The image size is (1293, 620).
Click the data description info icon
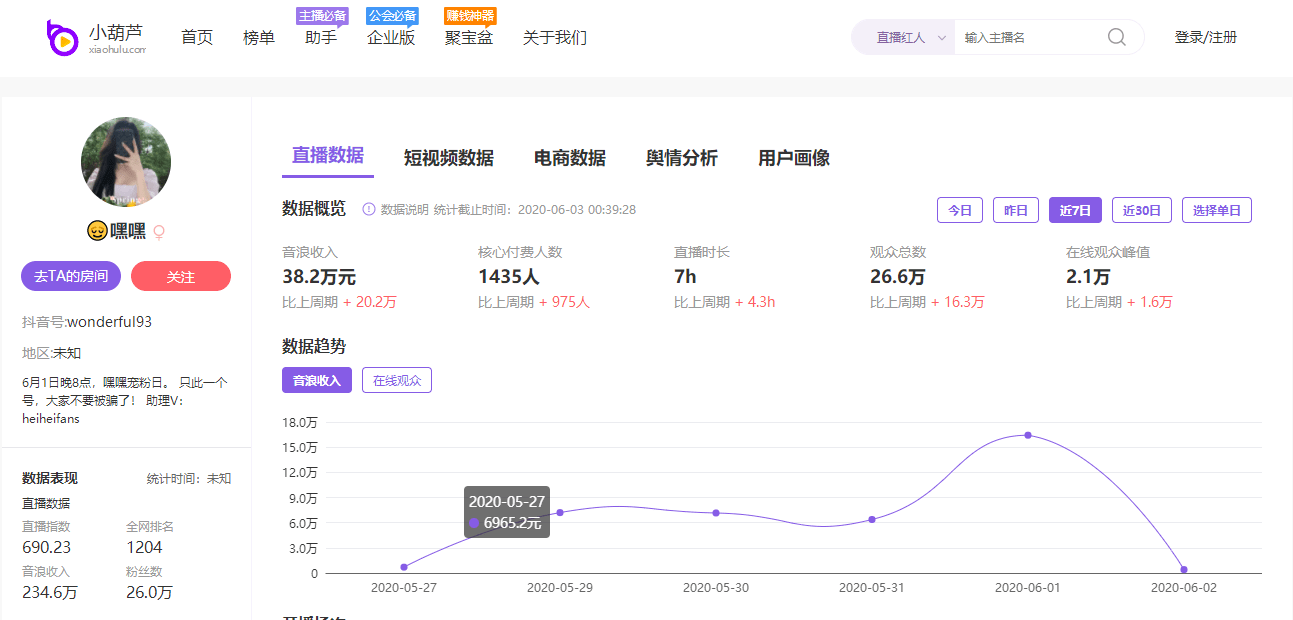pyautogui.click(x=369, y=210)
